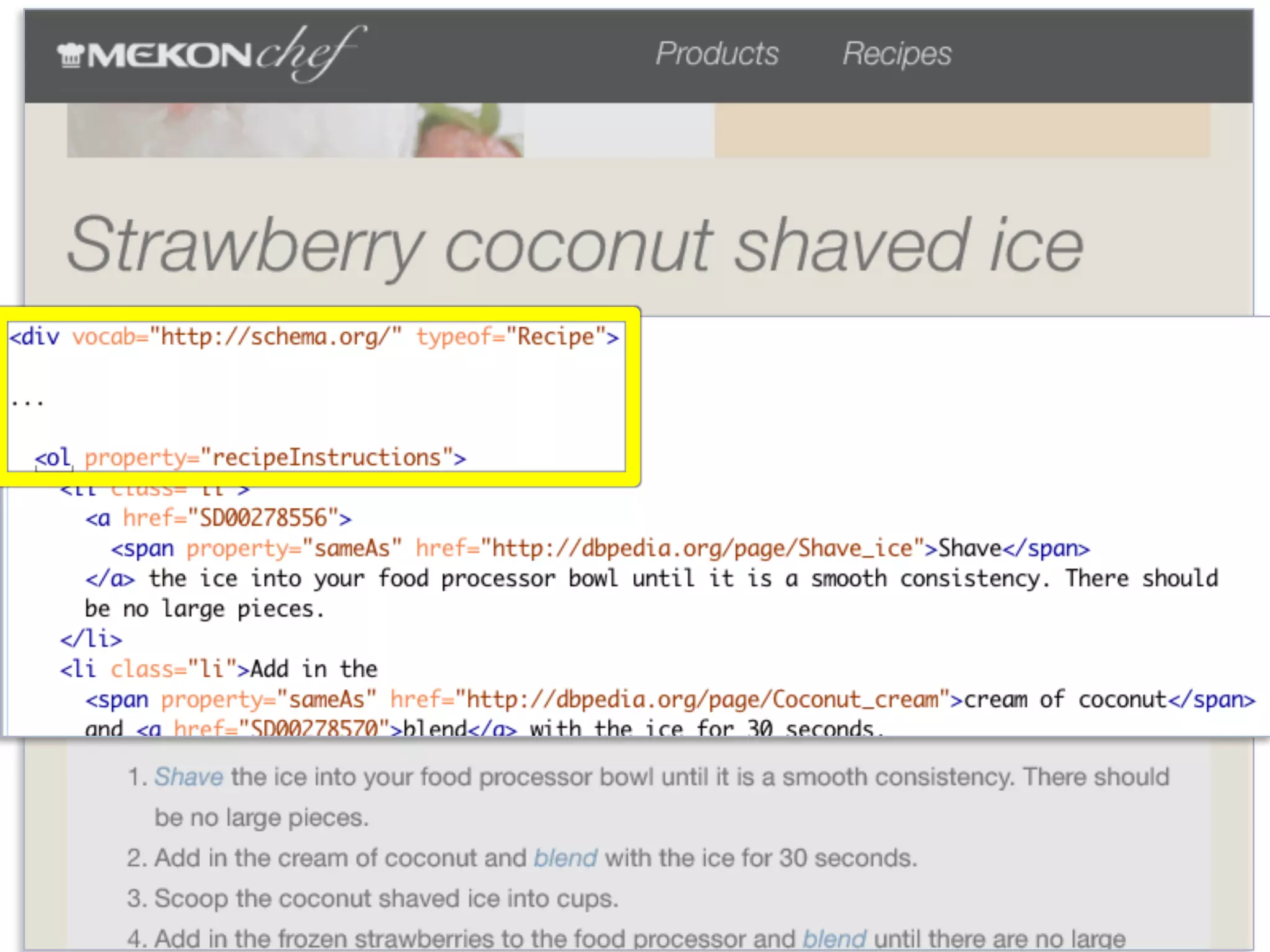Click the MEKON chef logo

click(212, 54)
